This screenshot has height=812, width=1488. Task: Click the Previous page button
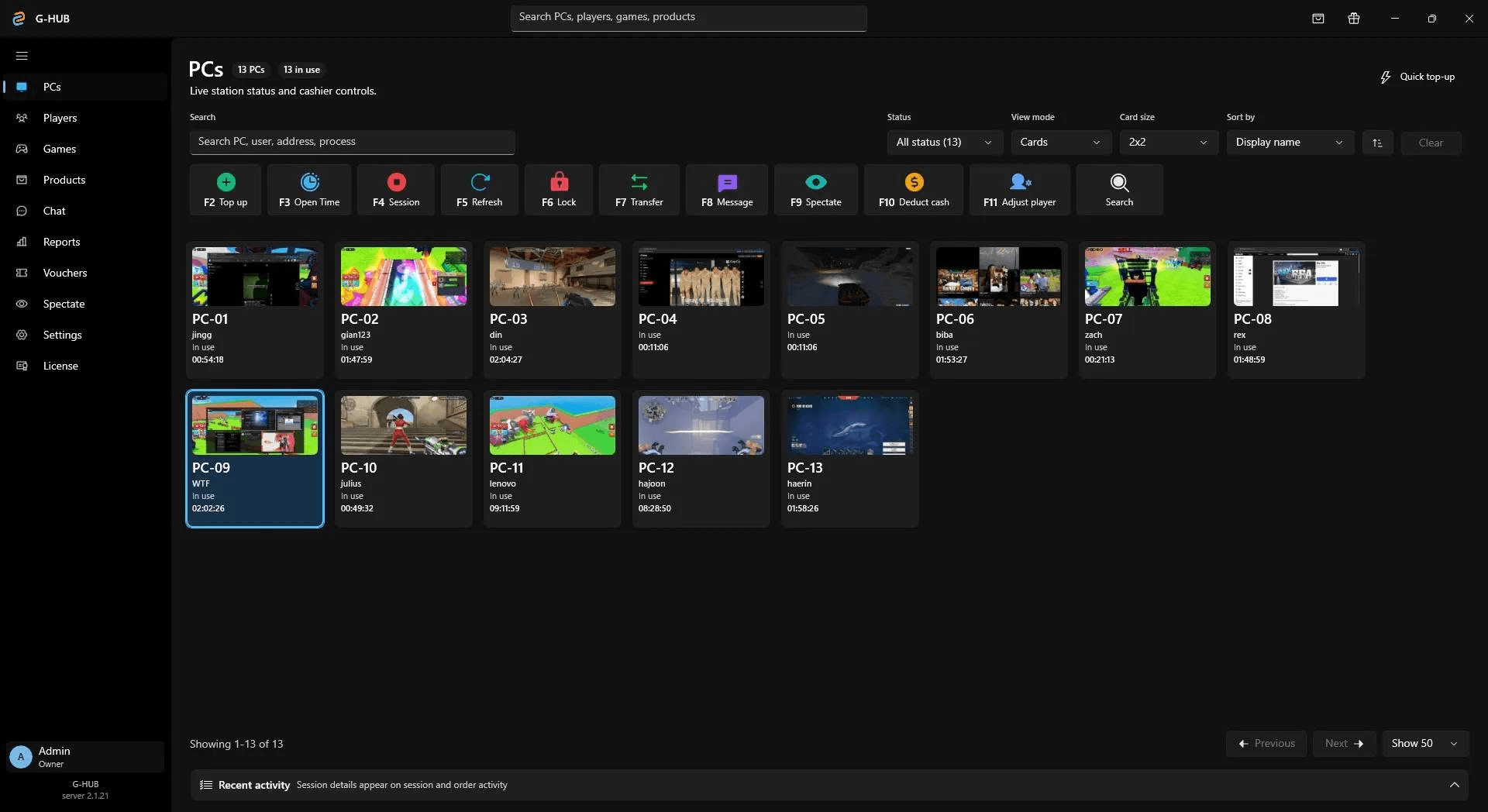(x=1266, y=744)
